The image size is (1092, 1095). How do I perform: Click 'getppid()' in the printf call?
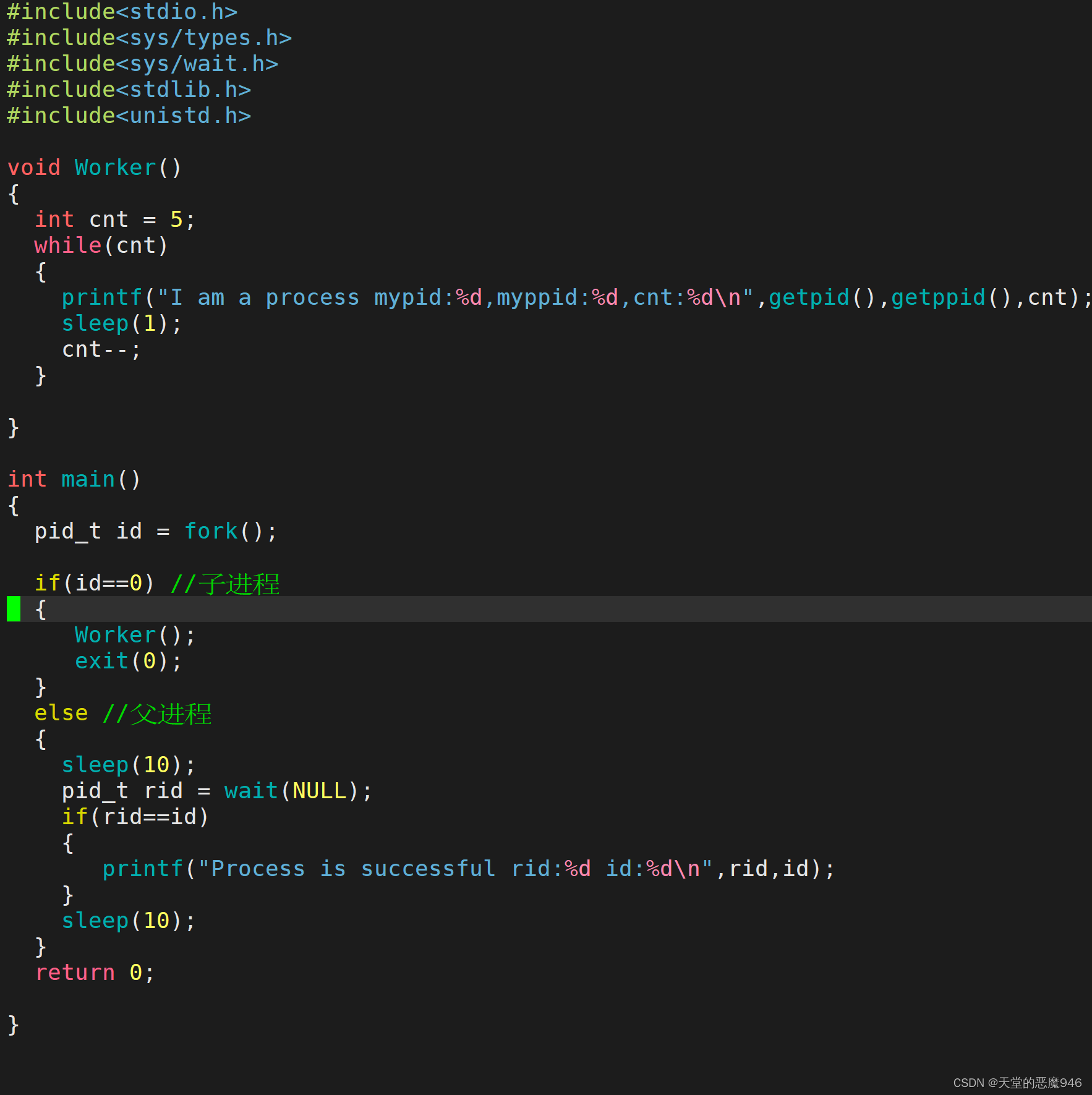pyautogui.click(x=951, y=297)
